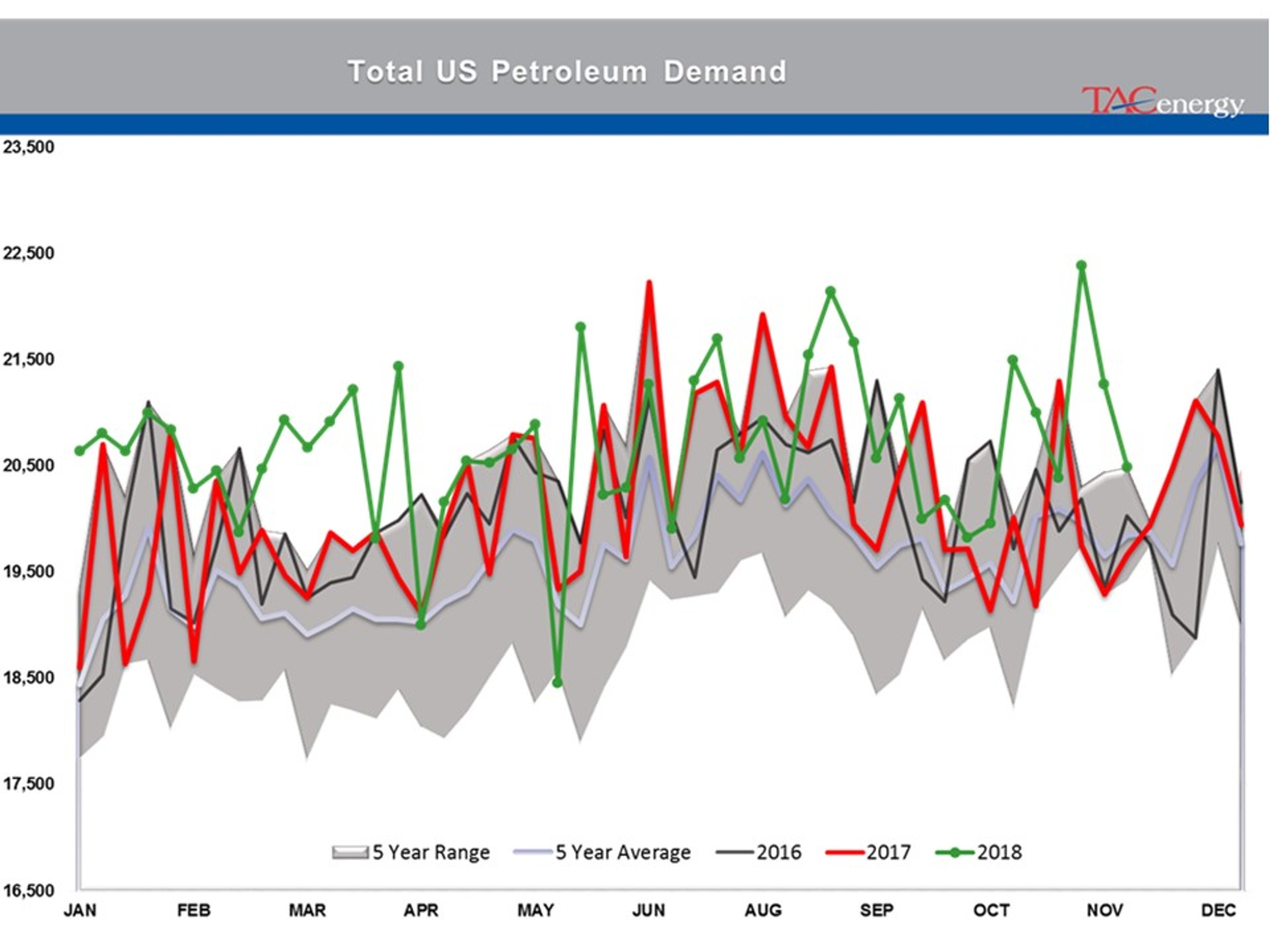Click the chart title Total US Petroleum Demand
The image size is (1270, 952).
567,72
